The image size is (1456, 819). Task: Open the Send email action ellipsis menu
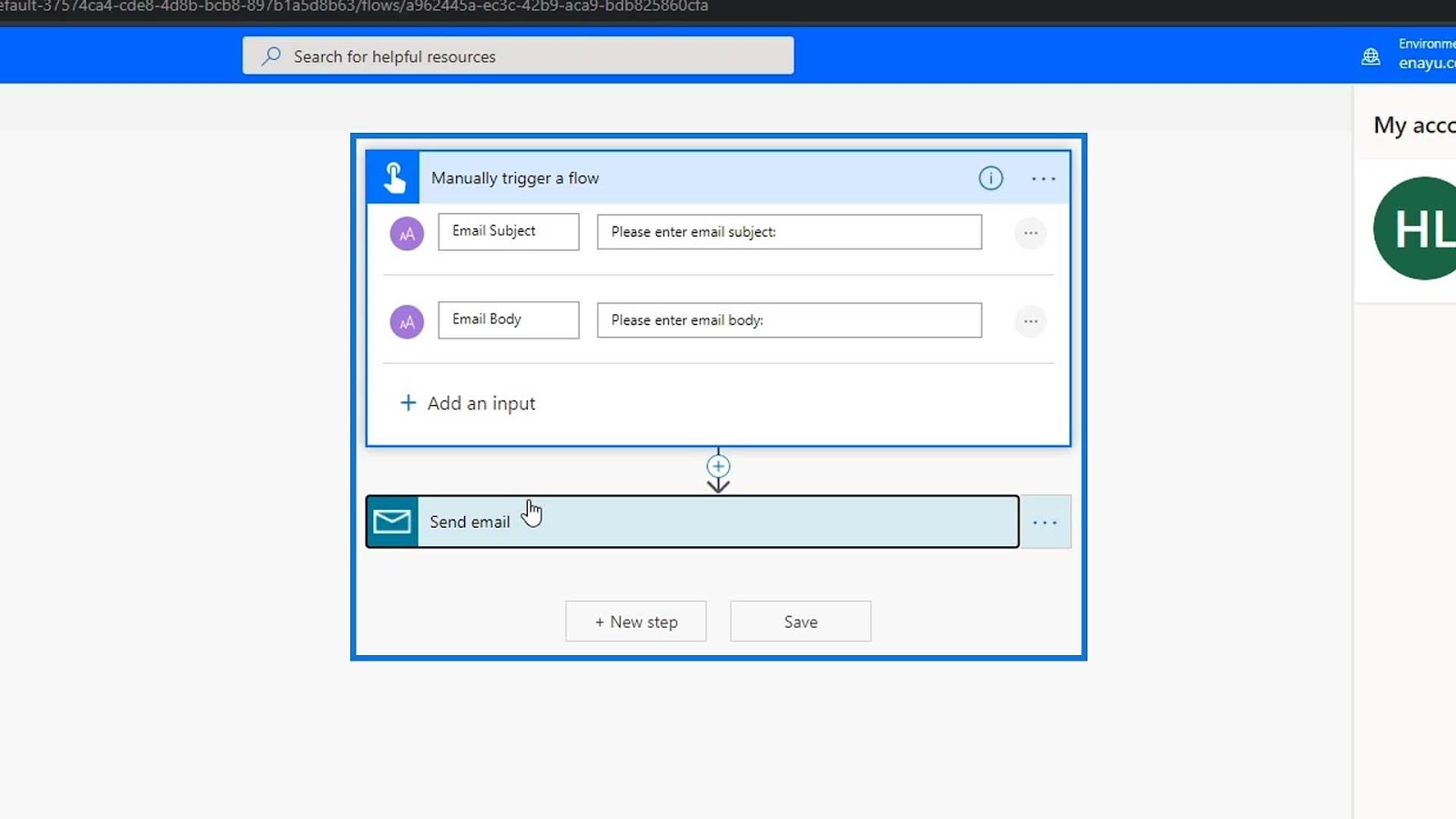[x=1045, y=522]
